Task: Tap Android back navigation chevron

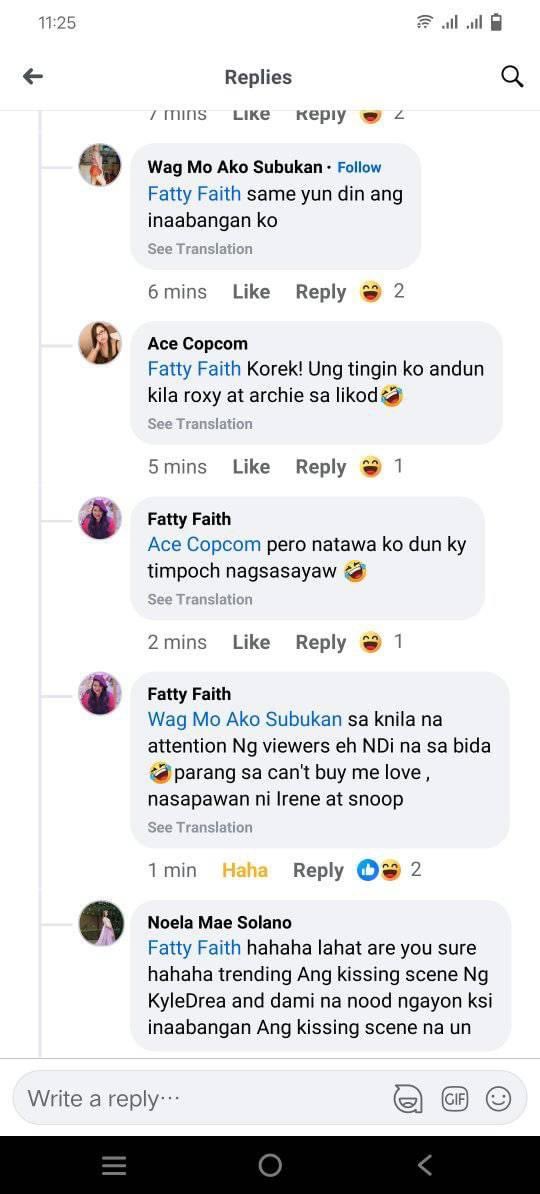Action: (x=425, y=1165)
